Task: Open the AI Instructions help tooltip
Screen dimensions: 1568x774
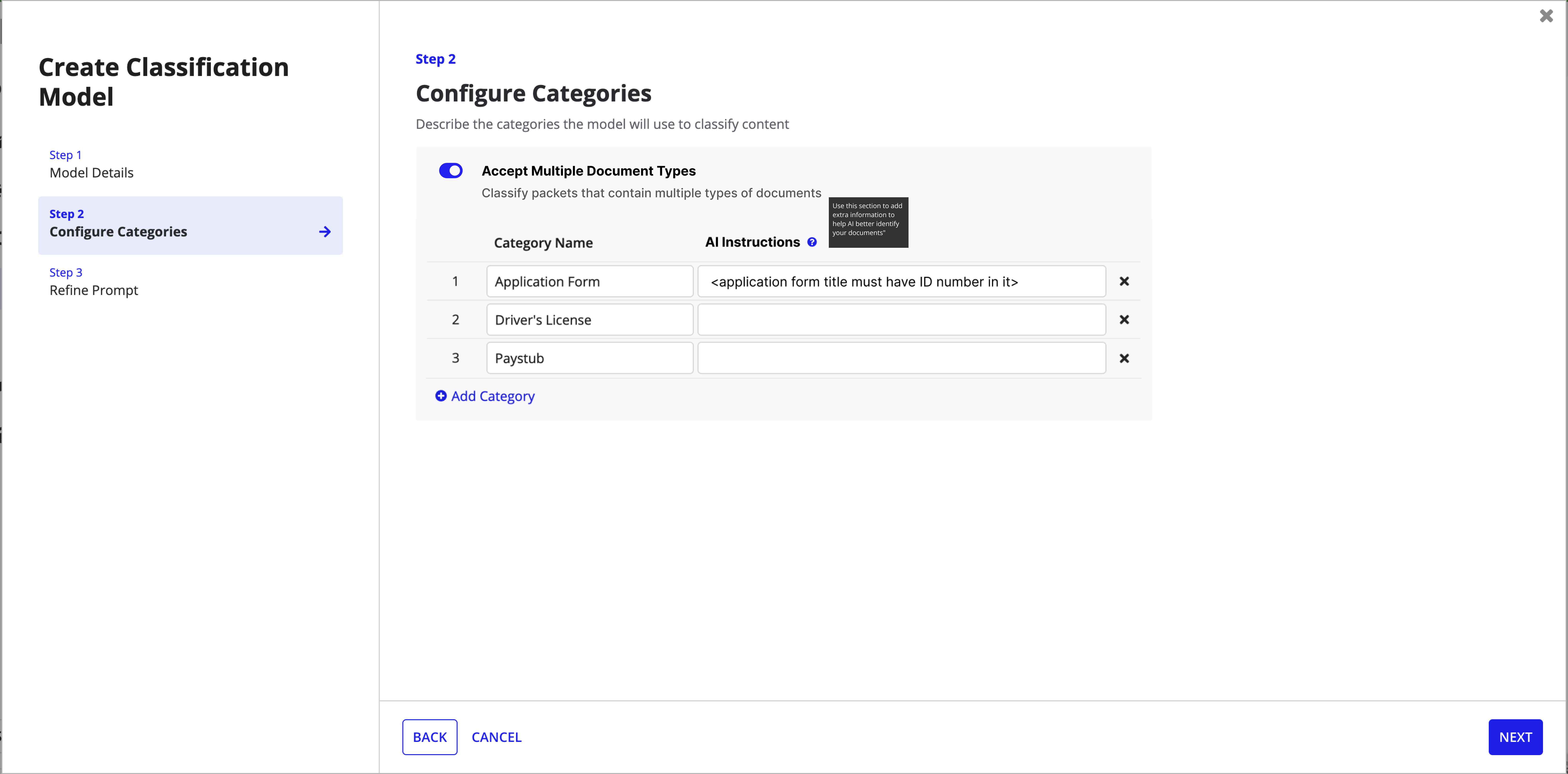Action: pyautogui.click(x=813, y=242)
